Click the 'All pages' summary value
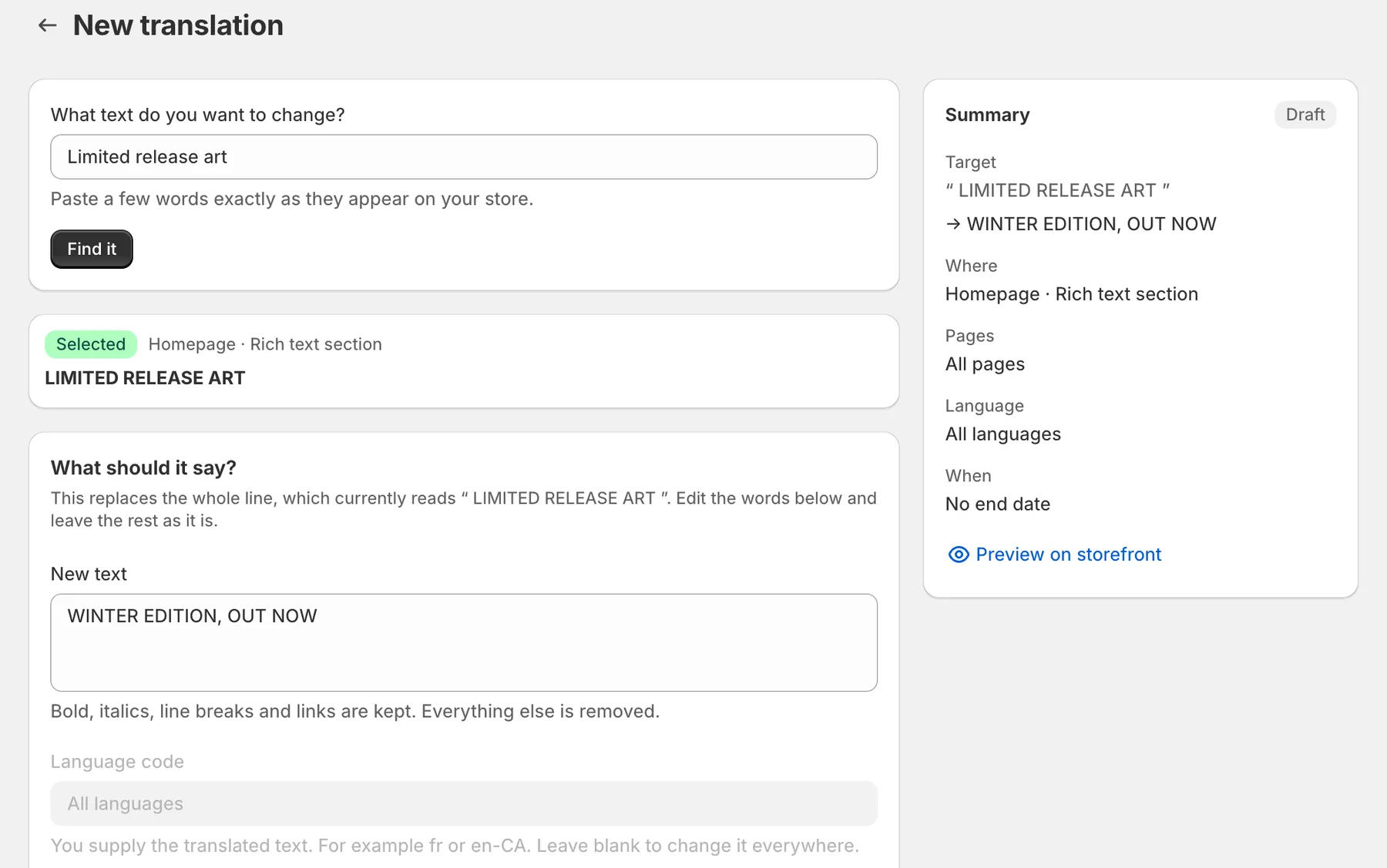The height and width of the screenshot is (868, 1387). (x=985, y=364)
